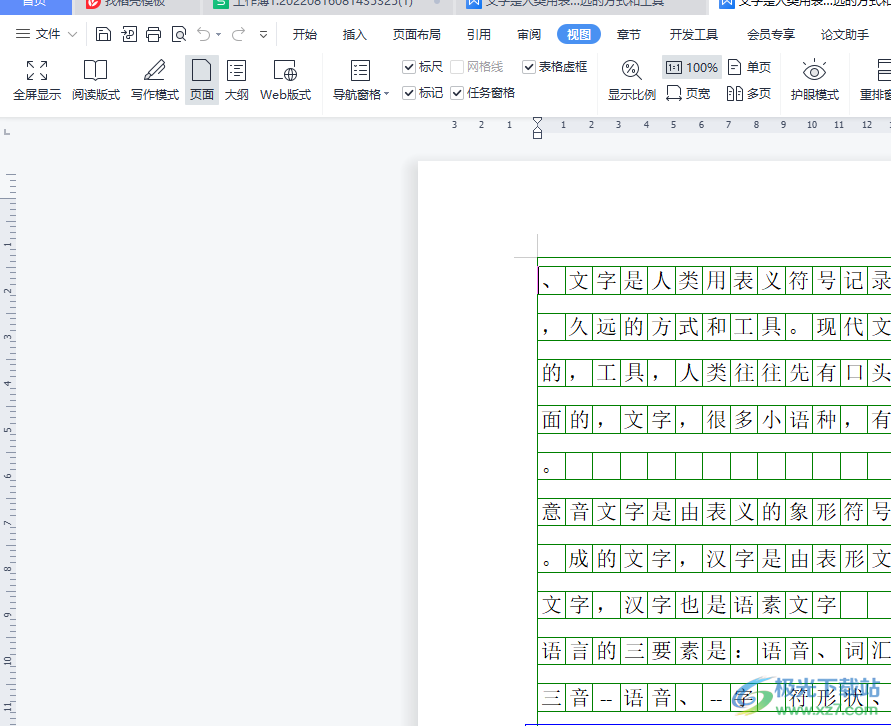
Task: Expand the Undo history dropdown arrow
Action: [218, 35]
